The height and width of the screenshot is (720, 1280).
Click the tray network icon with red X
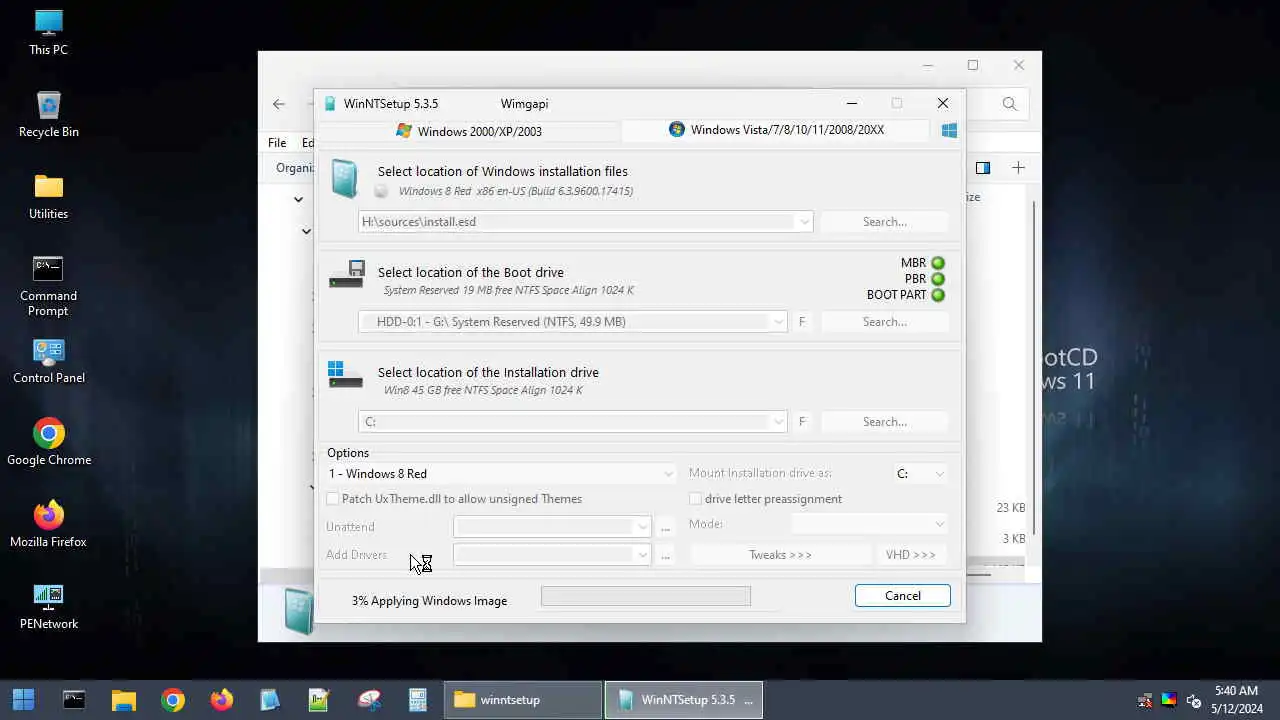(x=1146, y=700)
